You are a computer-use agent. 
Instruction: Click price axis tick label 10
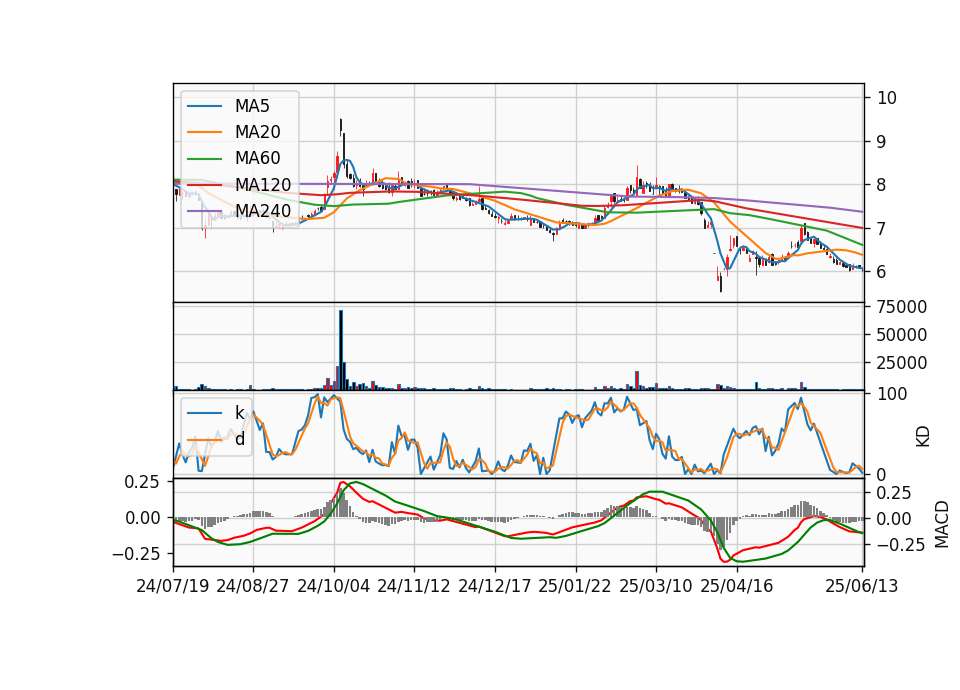(887, 98)
